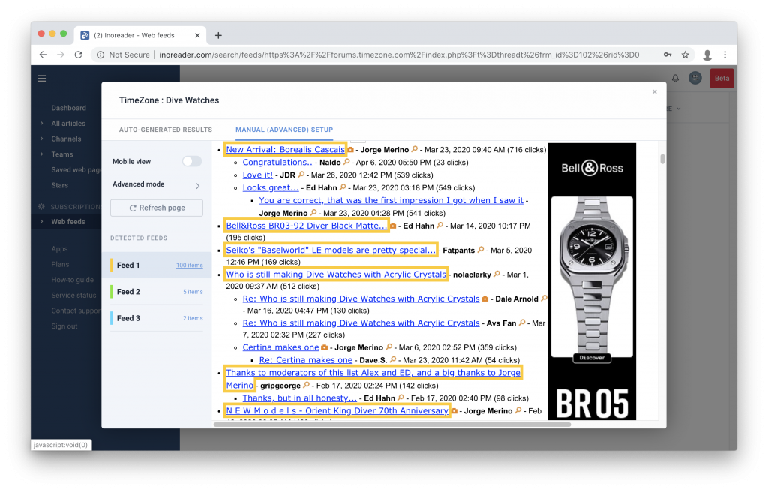The image size is (768, 491).
Task: Open a new browser tab with plus icon
Action: click(218, 35)
